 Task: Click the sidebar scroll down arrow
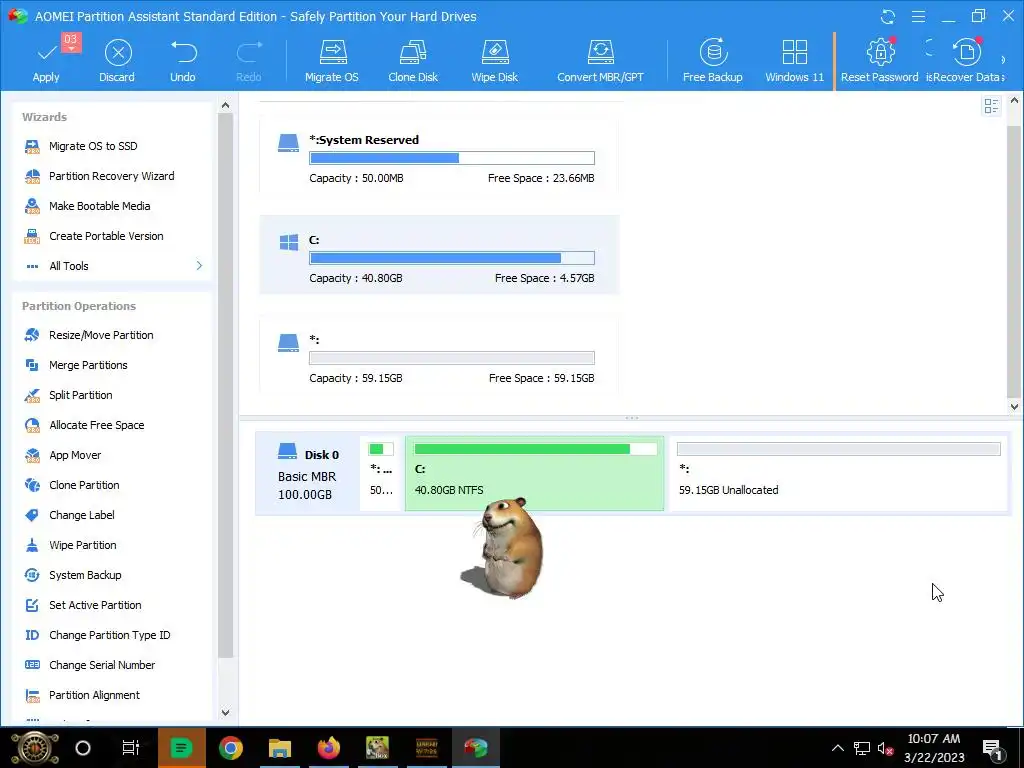tap(225, 712)
